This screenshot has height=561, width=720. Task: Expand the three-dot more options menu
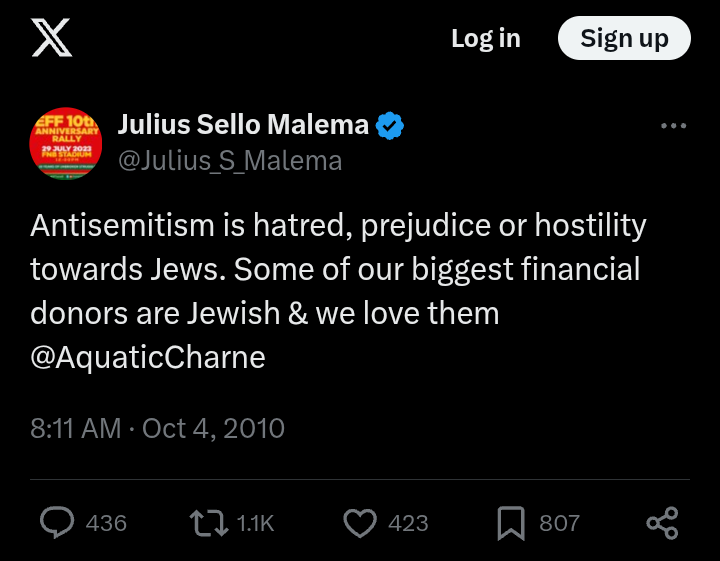[674, 126]
